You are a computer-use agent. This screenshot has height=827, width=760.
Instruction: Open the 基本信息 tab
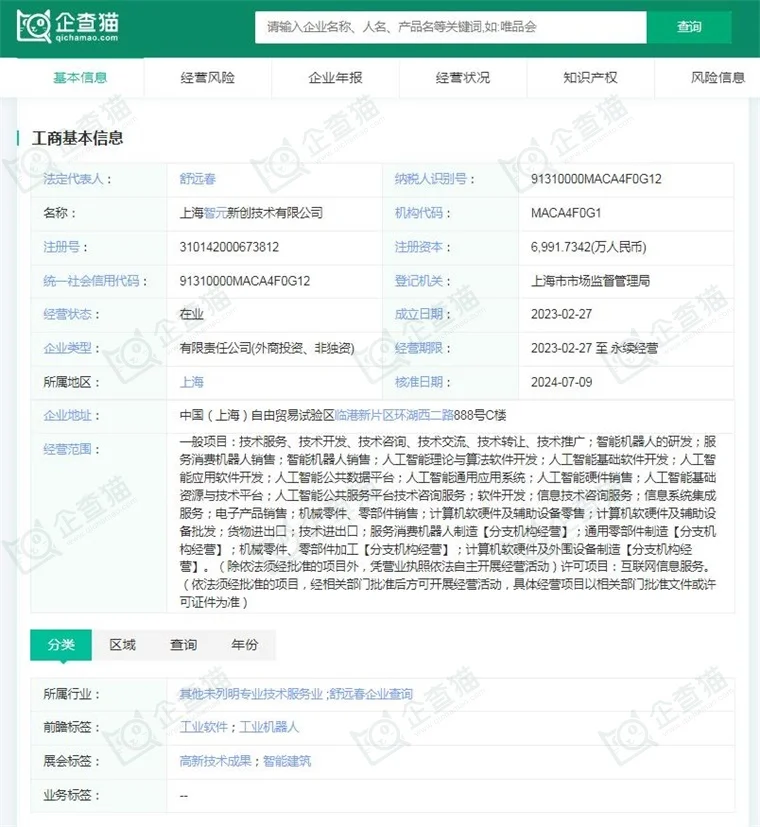80,78
